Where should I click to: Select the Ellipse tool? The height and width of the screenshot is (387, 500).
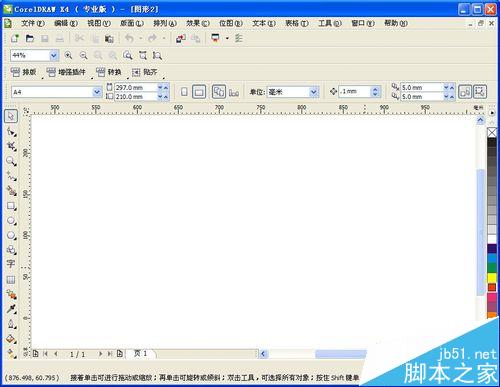[x=11, y=221]
